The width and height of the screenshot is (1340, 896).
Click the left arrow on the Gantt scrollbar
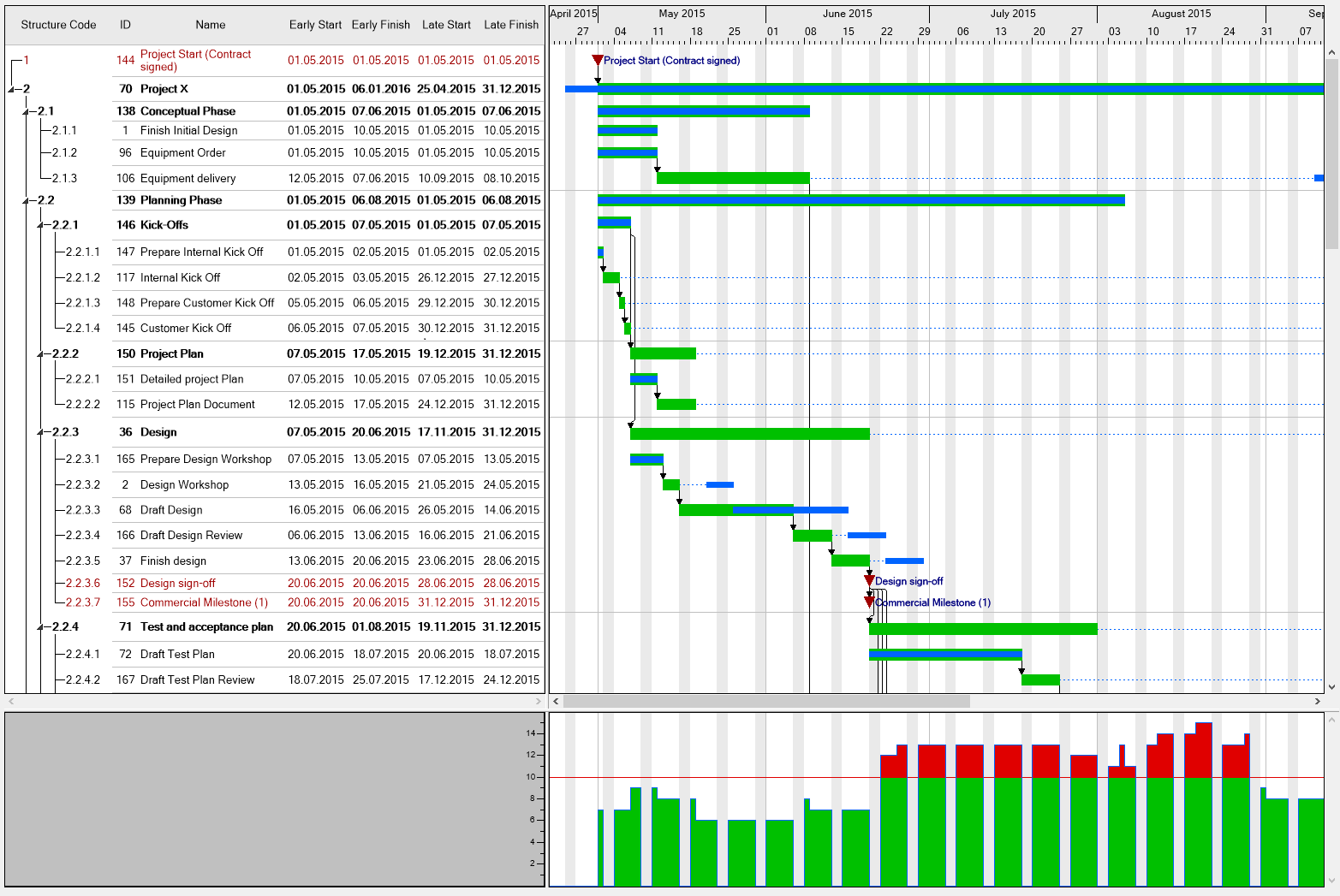(554, 701)
